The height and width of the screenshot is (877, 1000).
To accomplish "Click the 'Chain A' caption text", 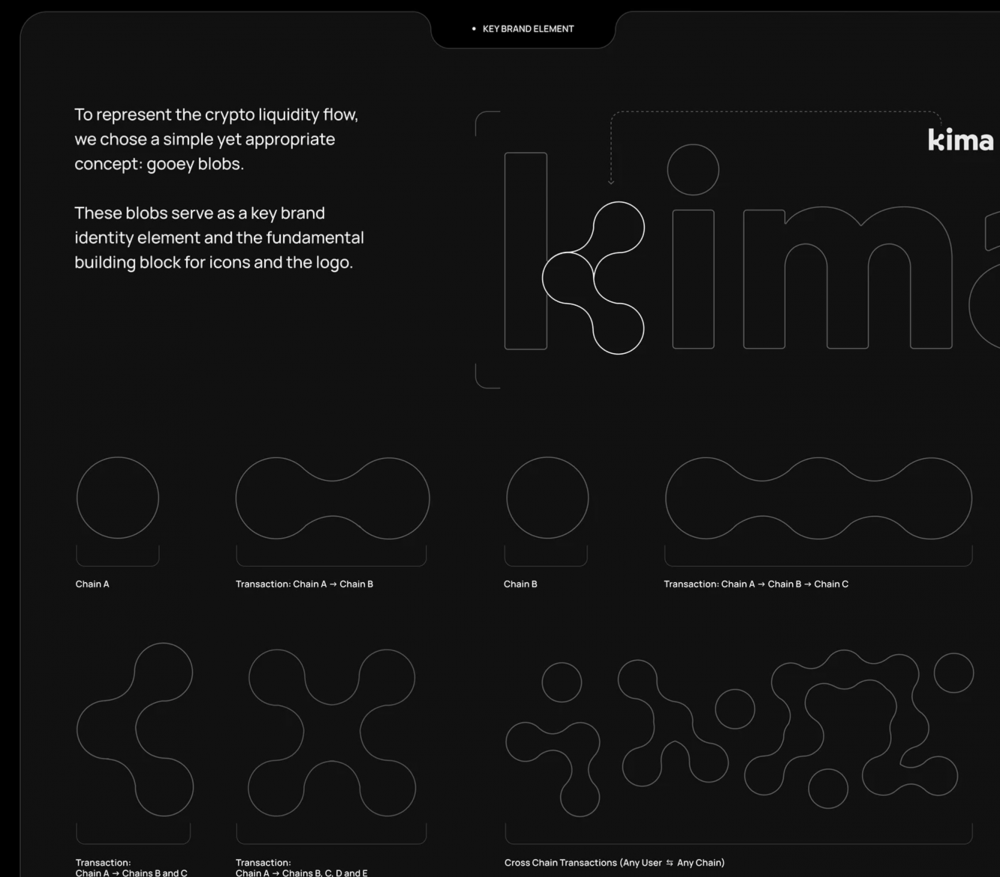I will pyautogui.click(x=92, y=584).
